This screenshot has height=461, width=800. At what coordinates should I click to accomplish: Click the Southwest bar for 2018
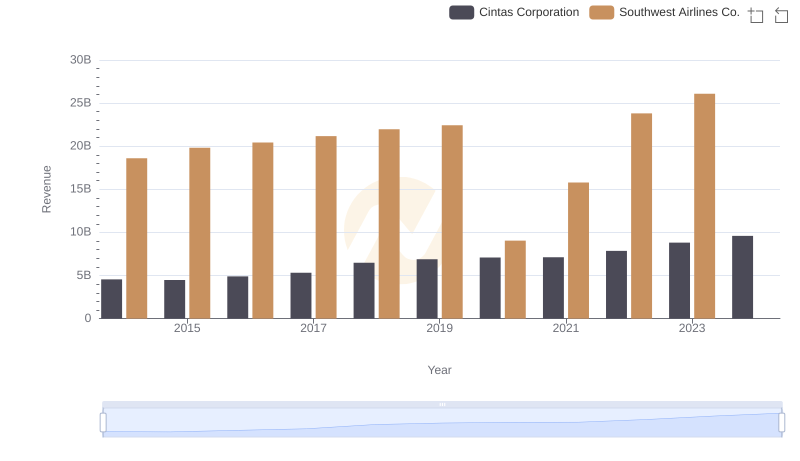(x=389, y=224)
